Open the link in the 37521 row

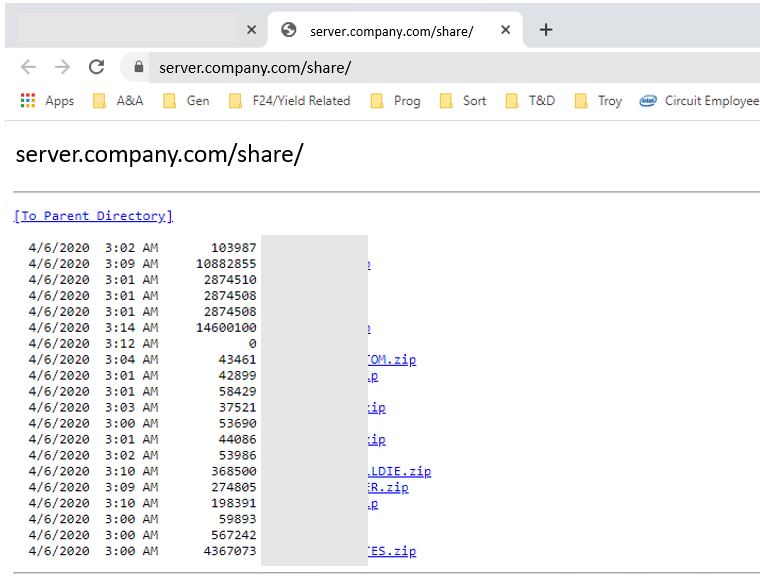pyautogui.click(x=377, y=408)
